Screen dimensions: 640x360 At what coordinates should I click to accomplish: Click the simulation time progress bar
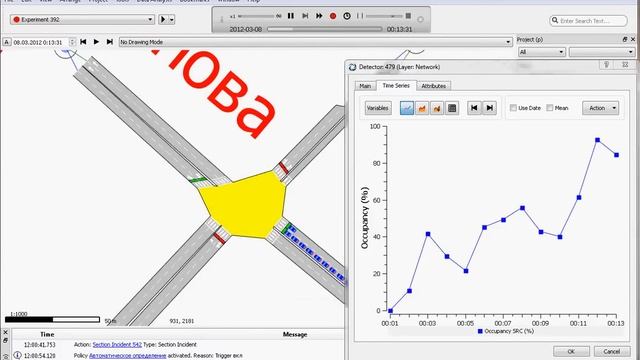[x=324, y=29]
